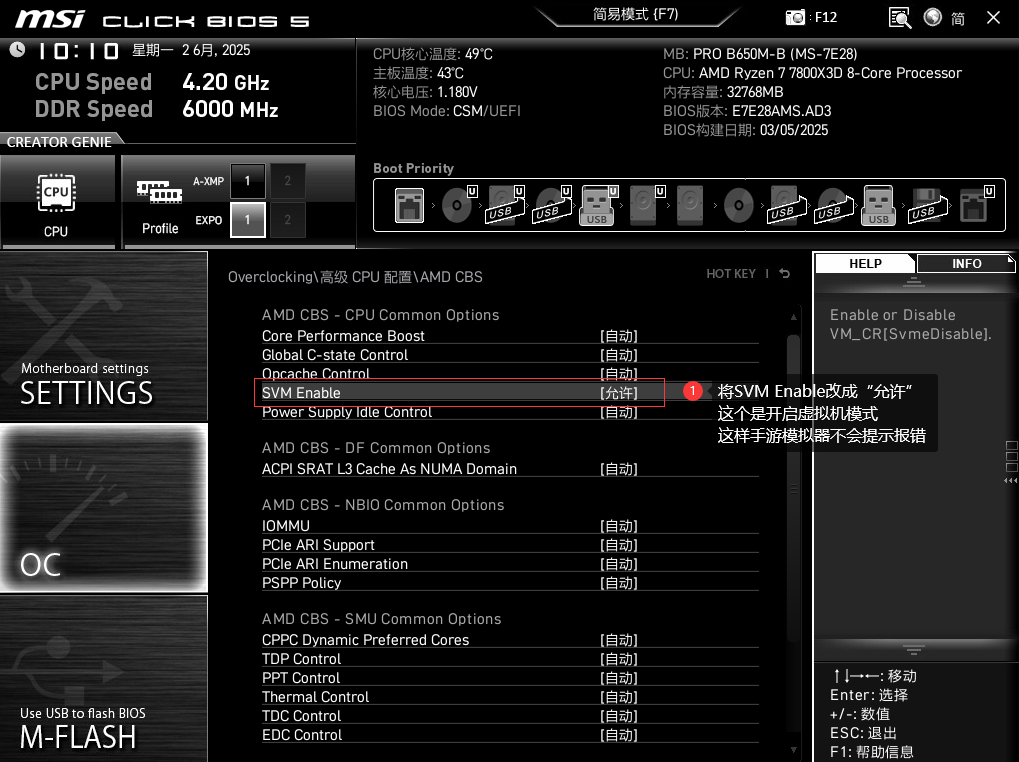
Task: Open the SETTINGS menu section
Action: click(103, 337)
